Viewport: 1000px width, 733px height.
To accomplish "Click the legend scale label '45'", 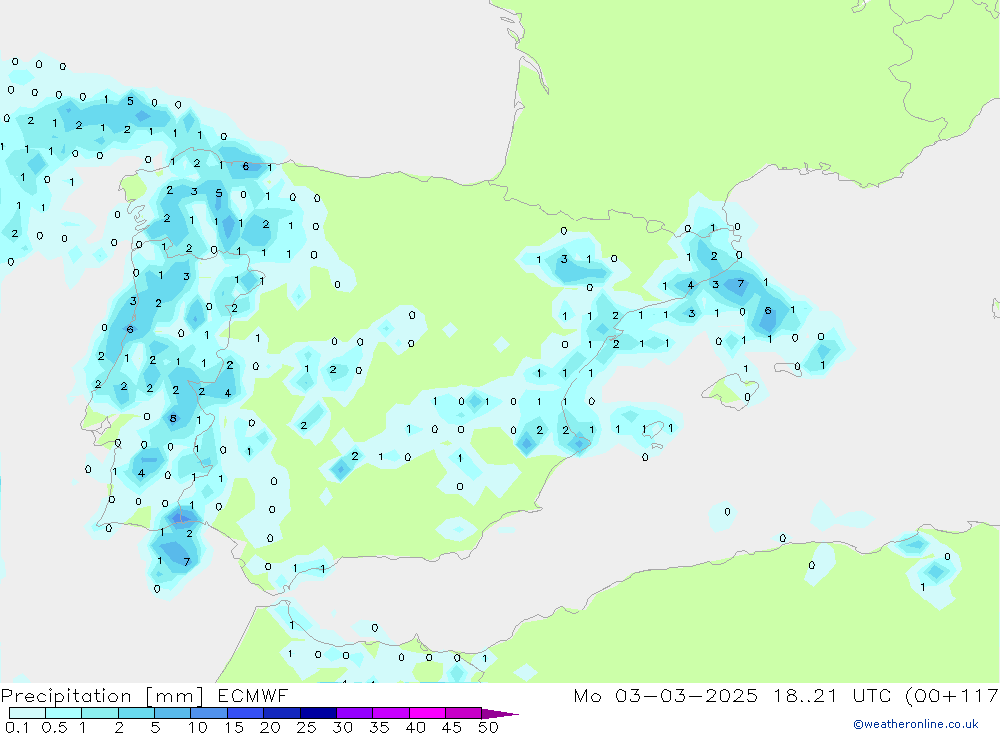I will 452,727.
